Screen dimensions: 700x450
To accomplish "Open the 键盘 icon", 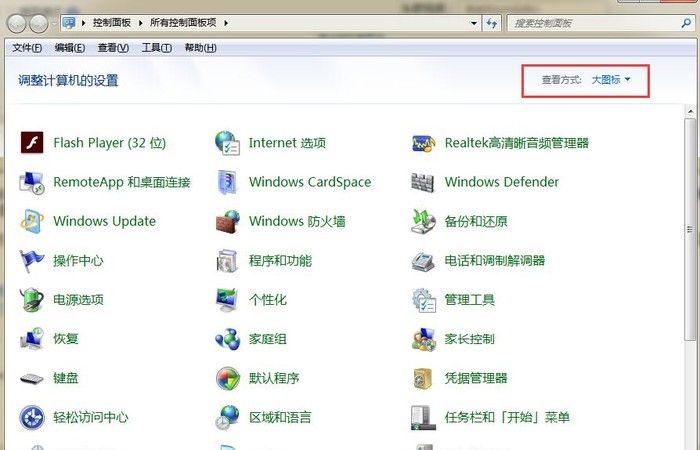I will (x=32, y=379).
